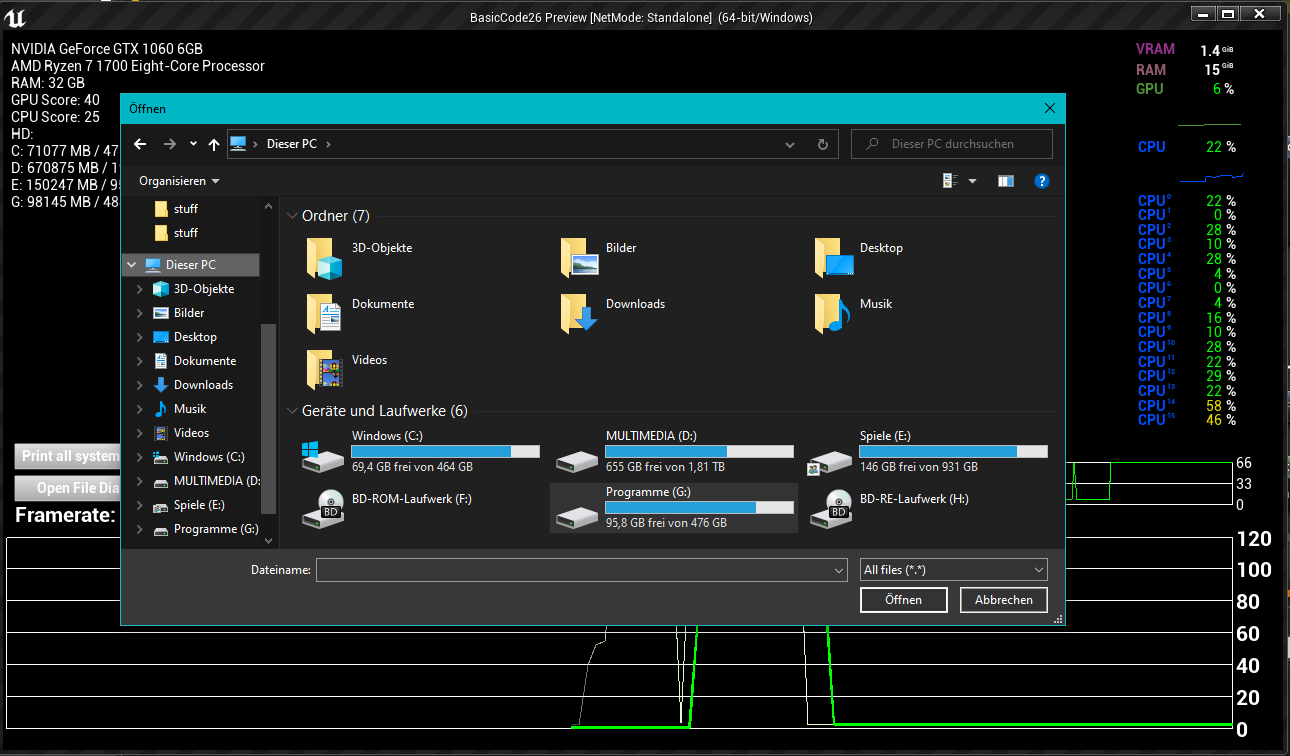Select Desktop in navigation tree
Screen dimensions: 1290x756
tap(195, 337)
